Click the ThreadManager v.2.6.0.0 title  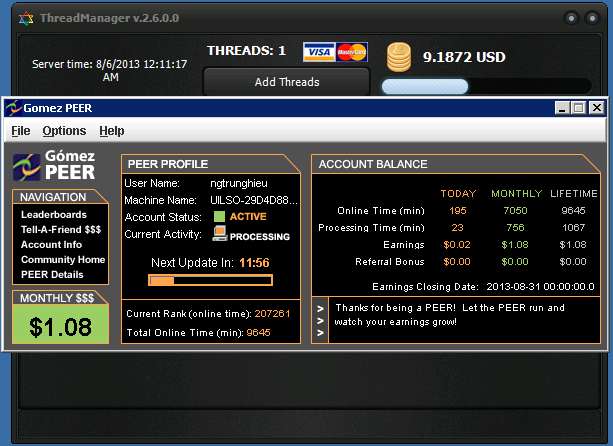[109, 18]
